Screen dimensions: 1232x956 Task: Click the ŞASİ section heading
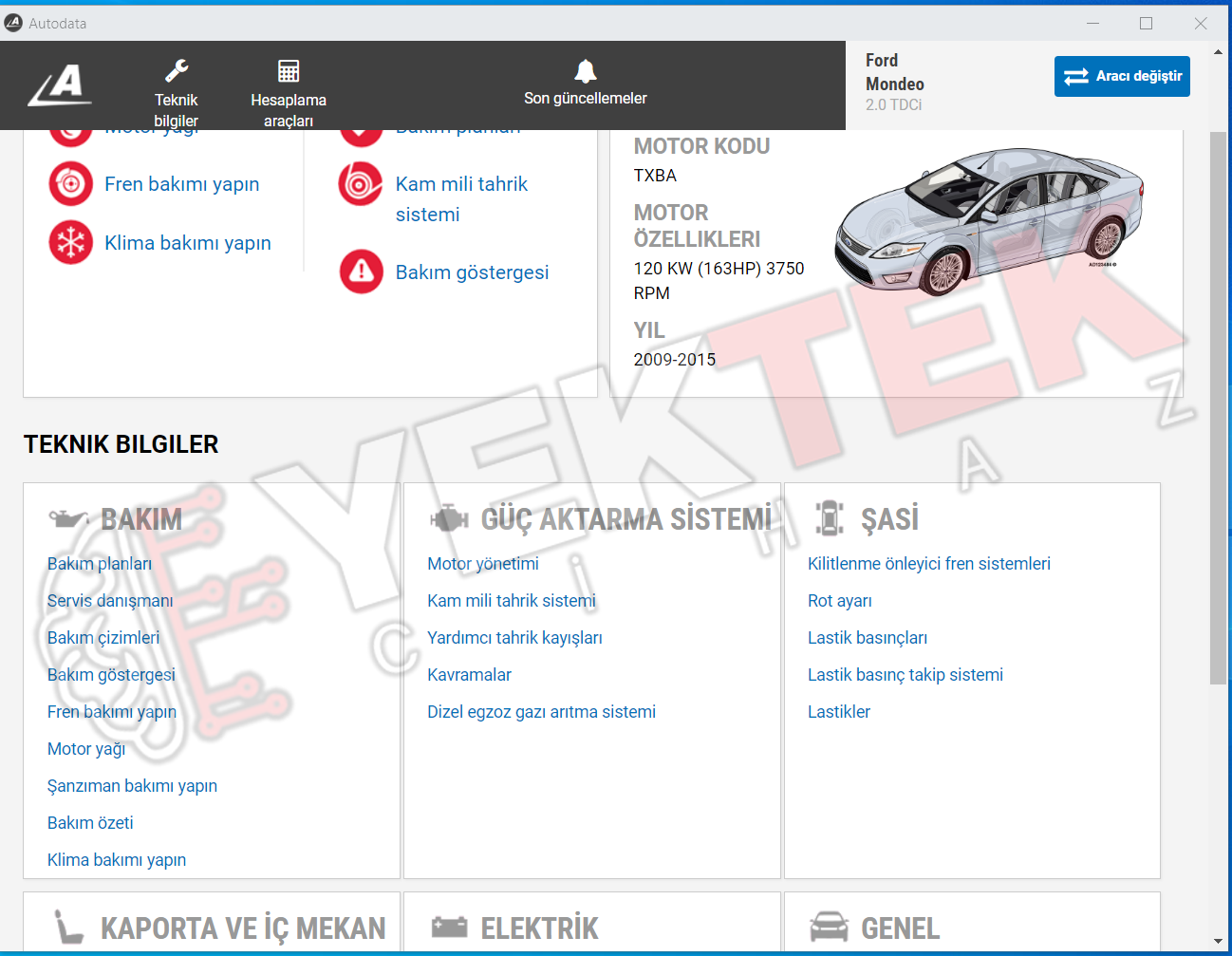[x=889, y=519]
